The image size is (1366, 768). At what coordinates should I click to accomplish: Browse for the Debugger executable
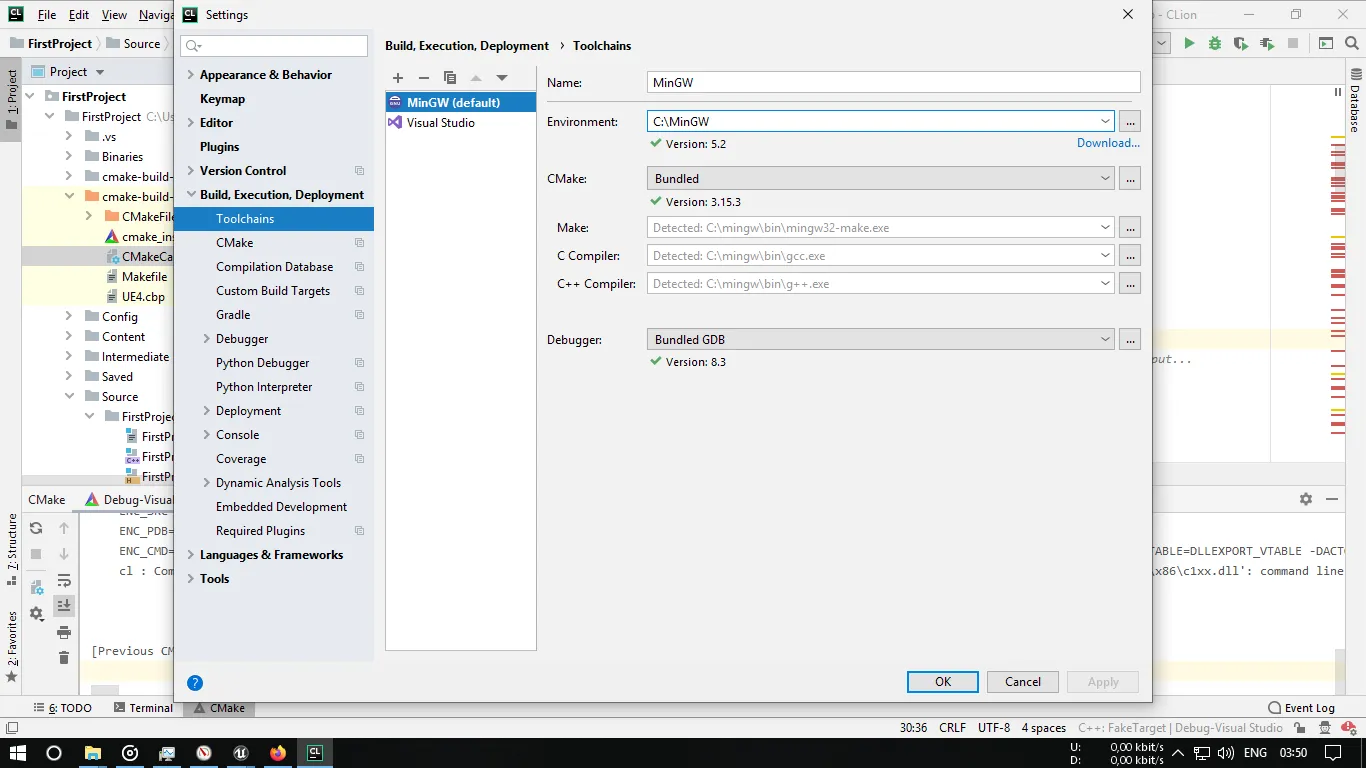point(1130,339)
